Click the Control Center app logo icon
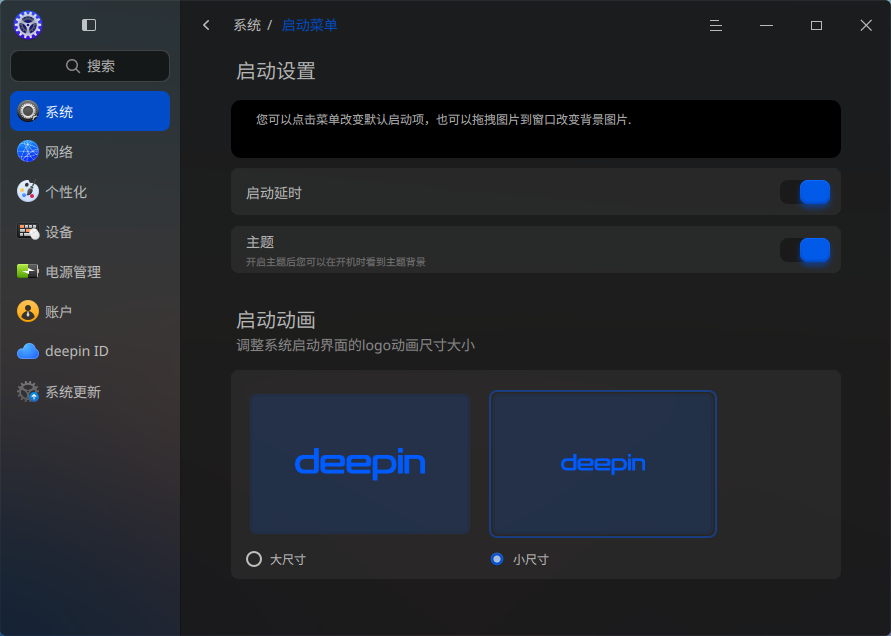Viewport: 891px width, 636px height. (x=28, y=25)
